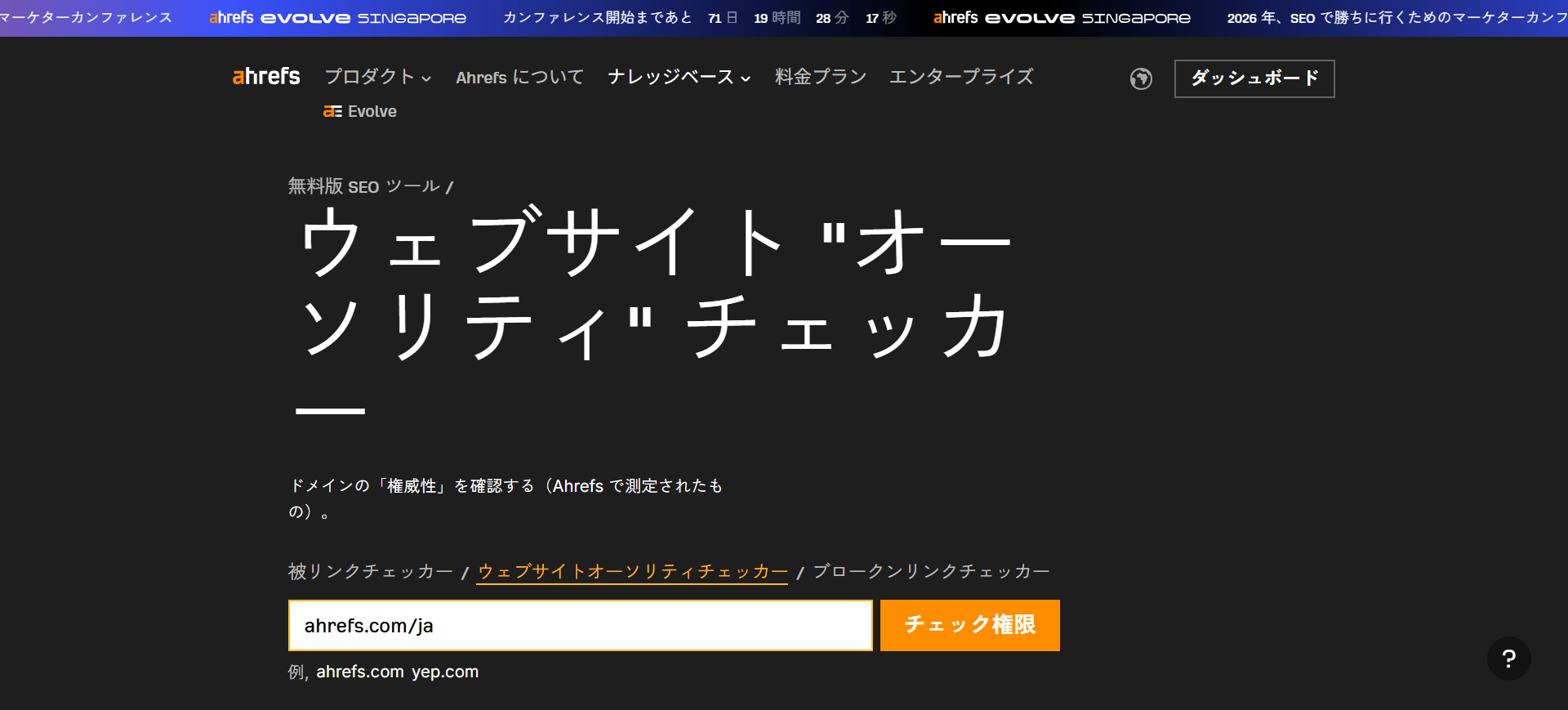Image resolution: width=1568 pixels, height=710 pixels.
Task: Open the エンタープライズ page
Action: [961, 77]
